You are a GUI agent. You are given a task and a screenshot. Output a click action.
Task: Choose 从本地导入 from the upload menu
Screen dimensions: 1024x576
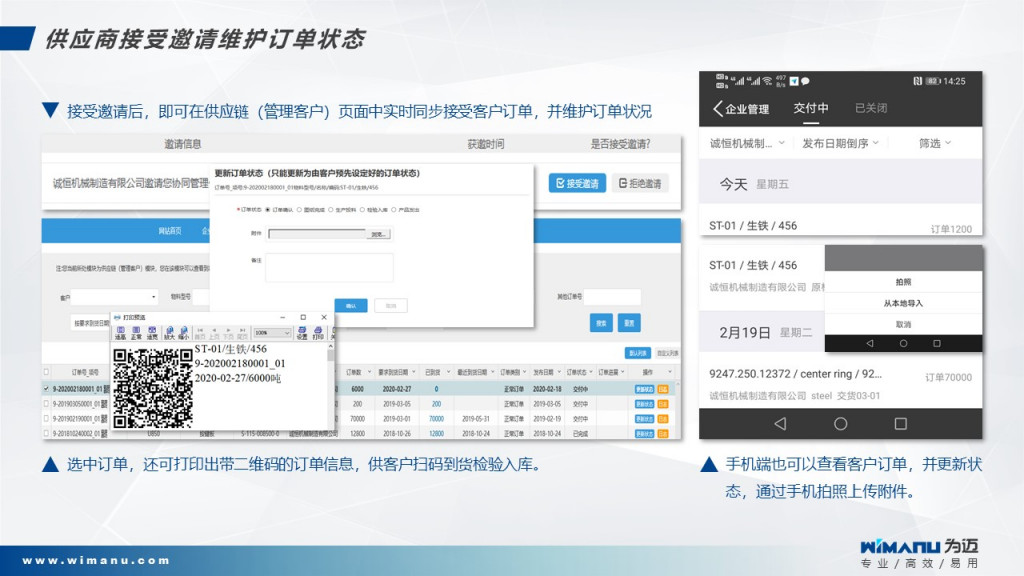[903, 303]
